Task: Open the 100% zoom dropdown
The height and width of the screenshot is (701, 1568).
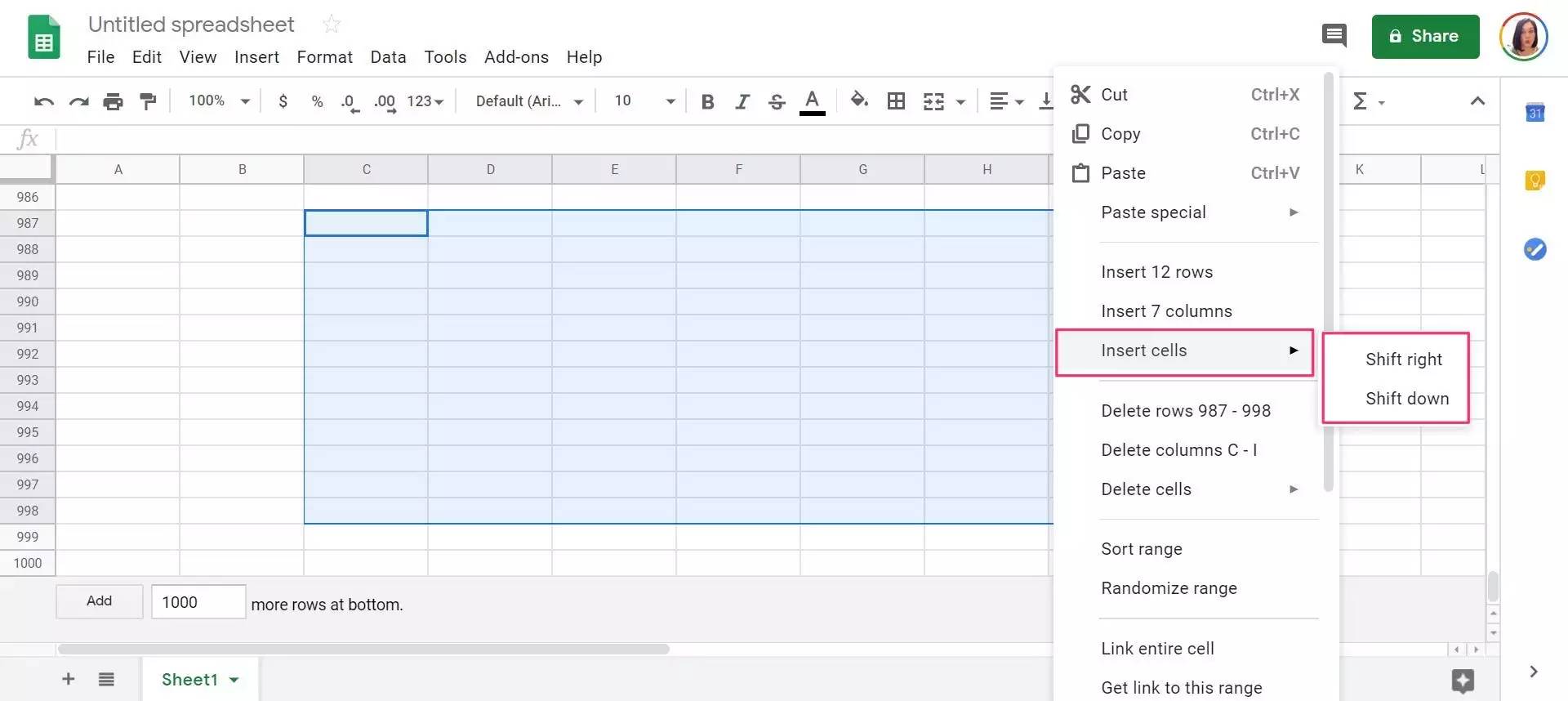Action: click(219, 100)
